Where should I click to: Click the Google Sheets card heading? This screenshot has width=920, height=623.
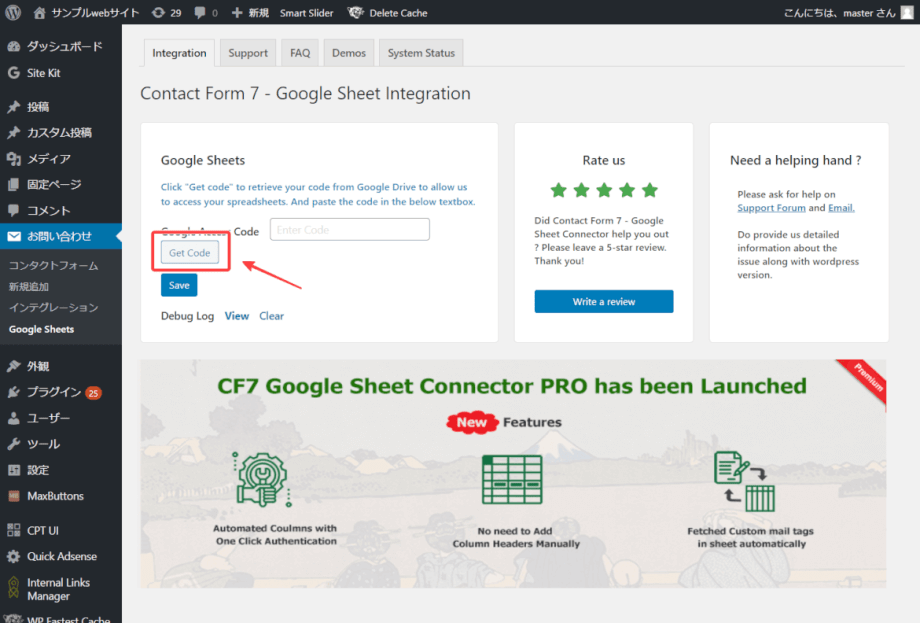point(203,160)
